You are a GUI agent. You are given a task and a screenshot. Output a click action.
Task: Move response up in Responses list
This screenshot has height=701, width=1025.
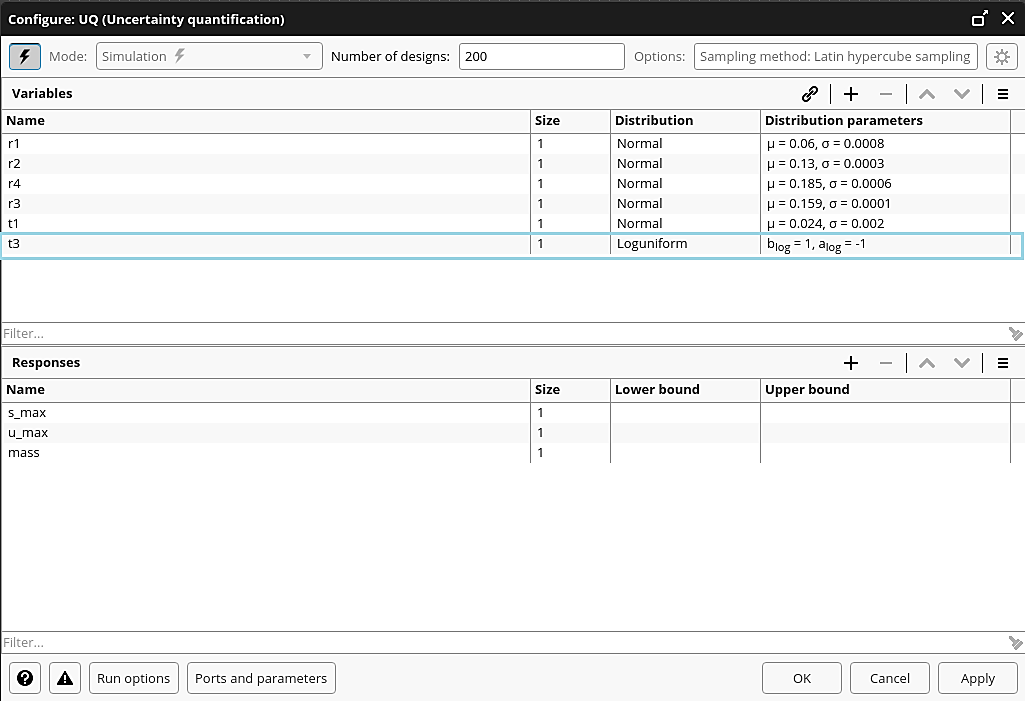coord(926,363)
